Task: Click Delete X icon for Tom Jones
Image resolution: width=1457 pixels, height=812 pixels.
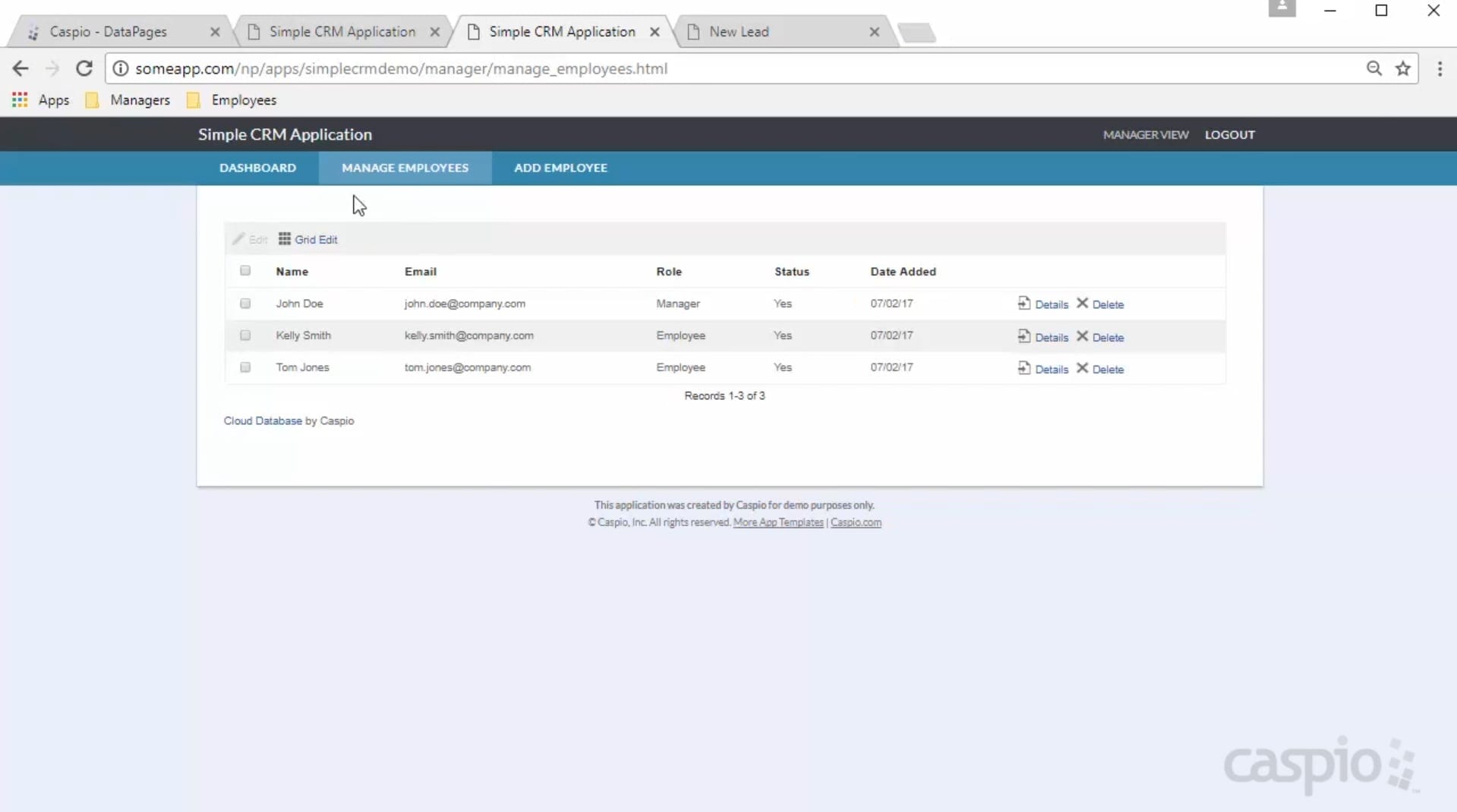Action: 1082,368
